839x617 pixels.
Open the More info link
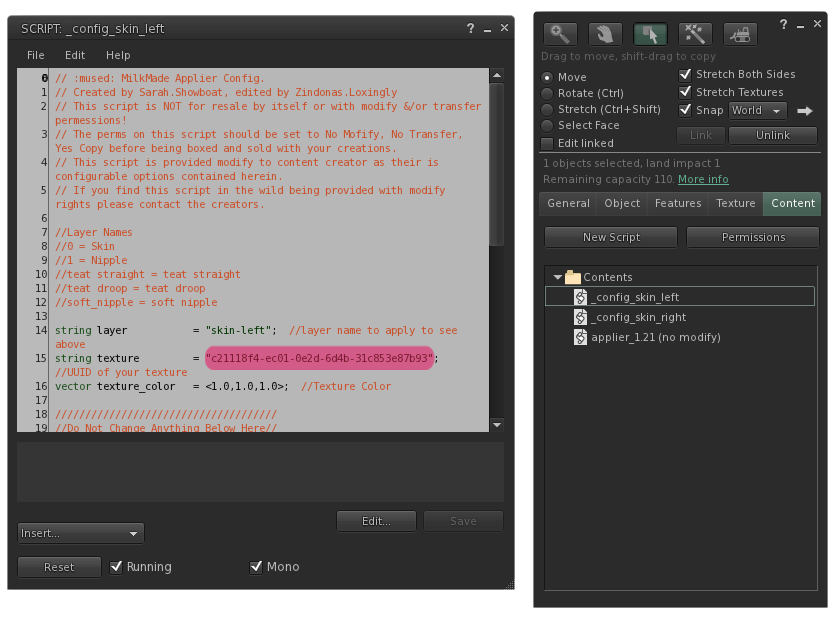[703, 179]
